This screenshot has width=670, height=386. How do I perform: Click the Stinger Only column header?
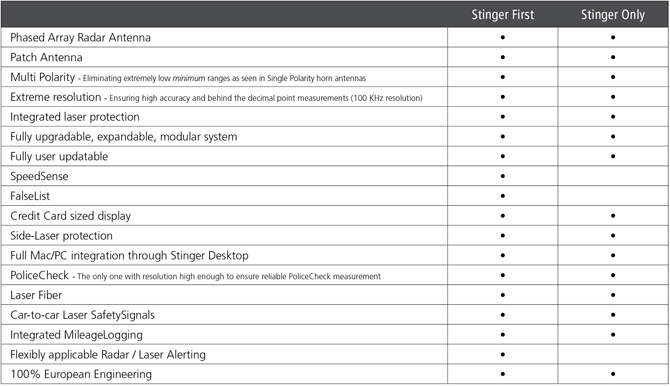[x=613, y=15]
